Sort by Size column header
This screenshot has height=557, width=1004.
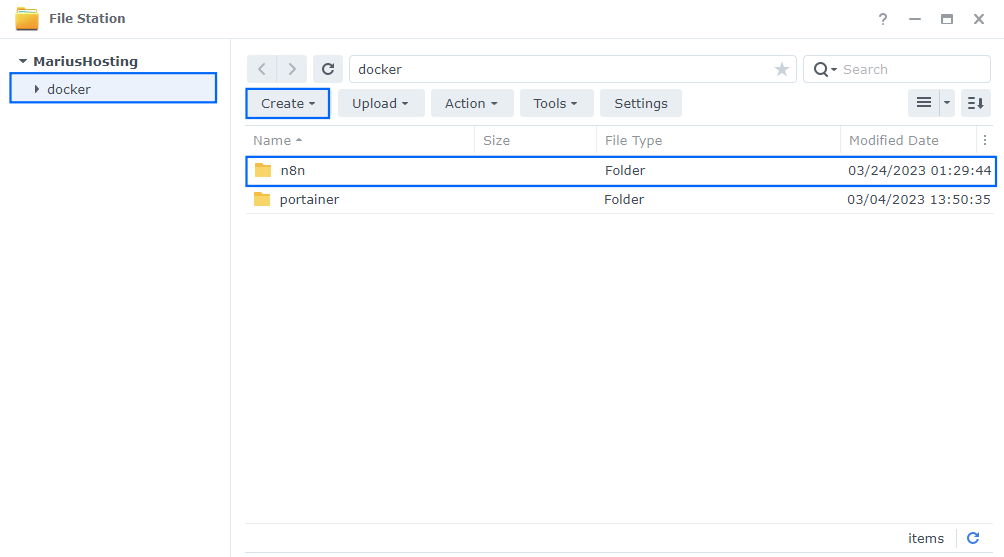click(535, 140)
